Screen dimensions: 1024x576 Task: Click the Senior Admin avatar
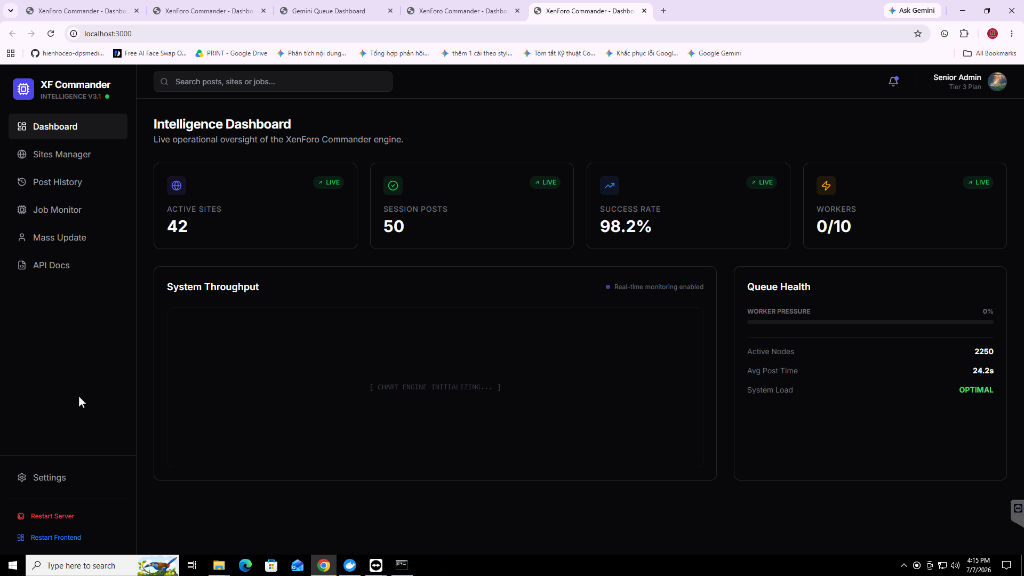997,82
